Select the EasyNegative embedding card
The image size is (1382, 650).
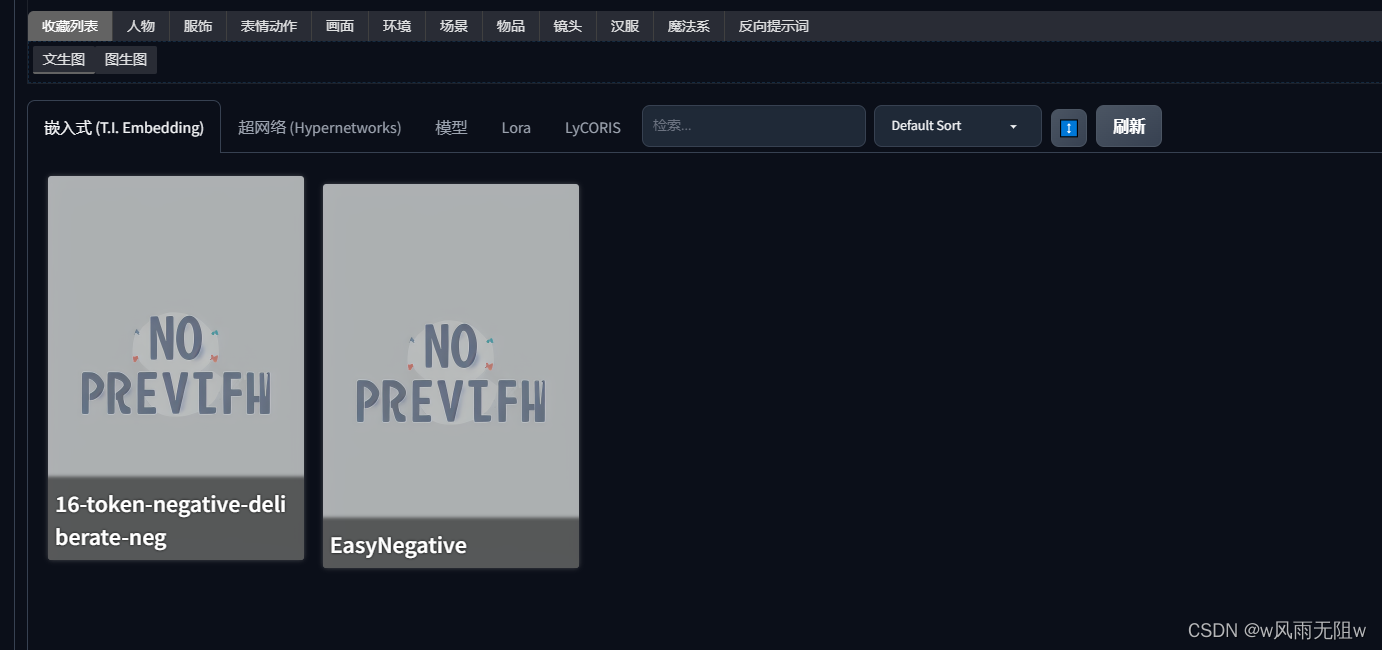point(451,375)
